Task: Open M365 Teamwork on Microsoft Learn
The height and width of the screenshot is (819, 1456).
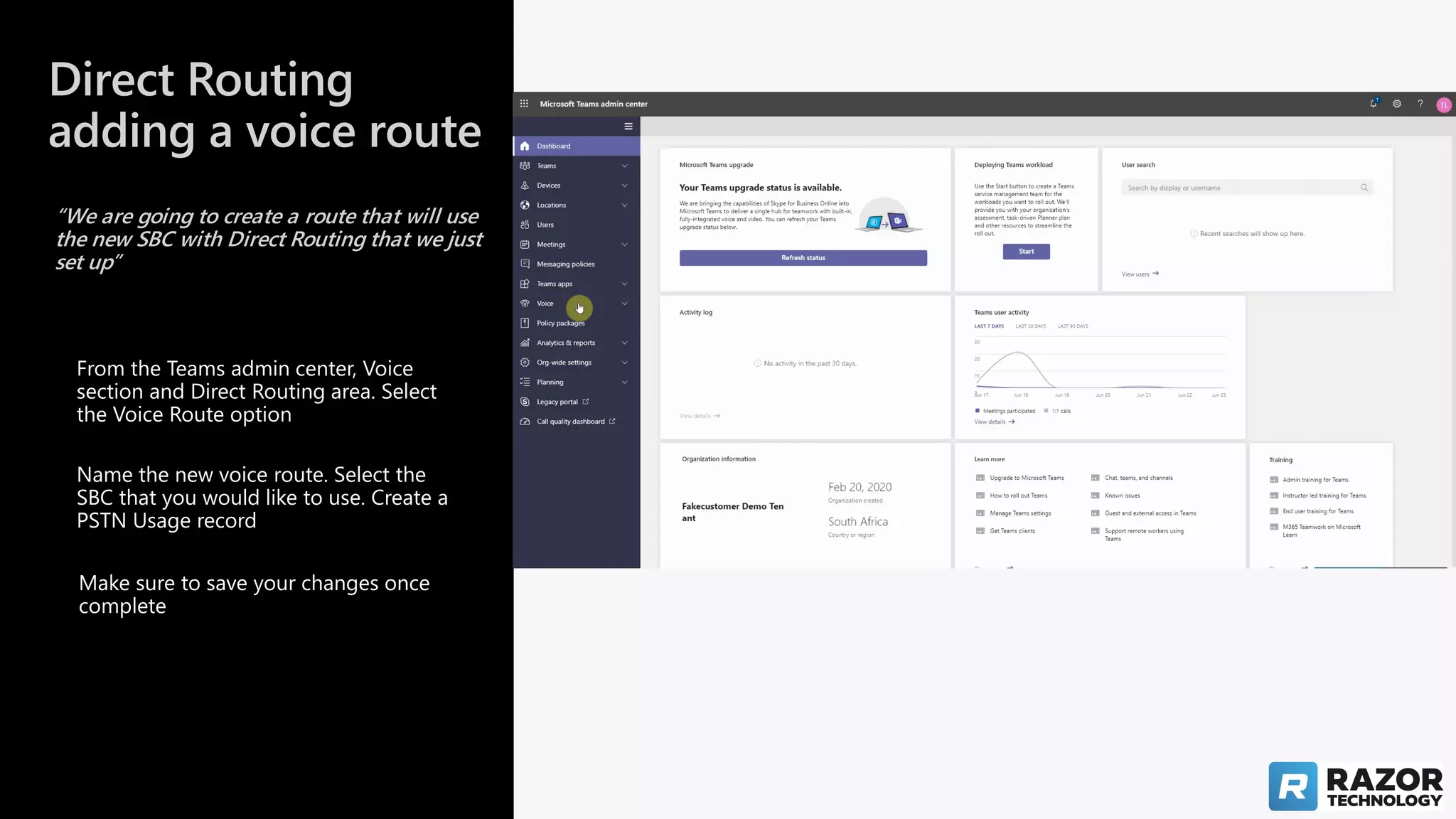Action: tap(1322, 531)
